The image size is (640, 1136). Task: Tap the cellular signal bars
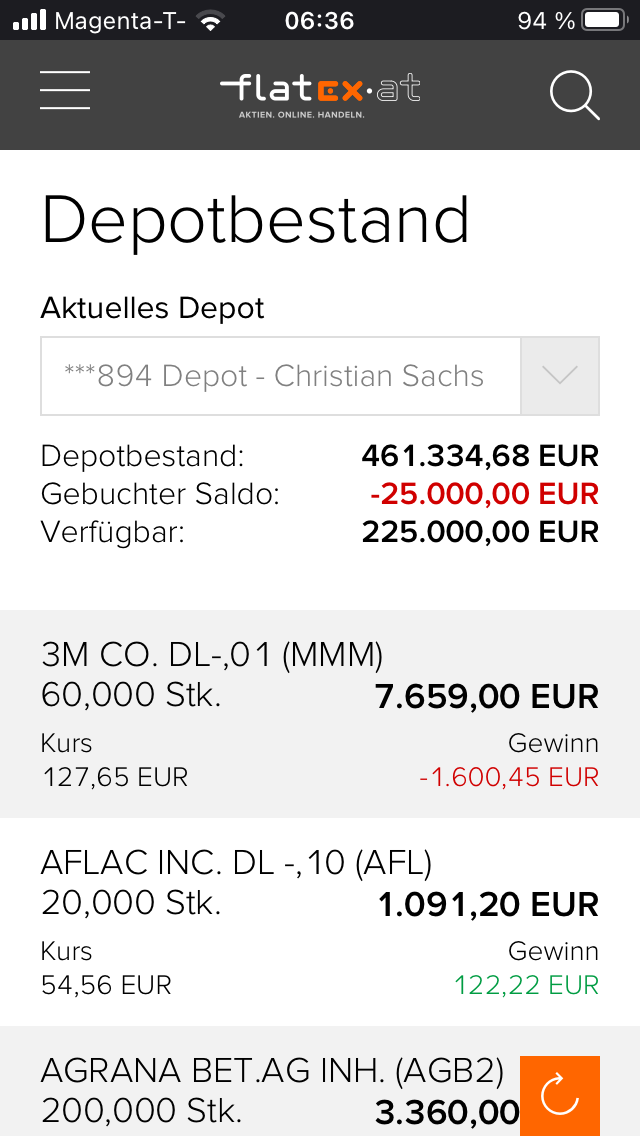(x=30, y=20)
